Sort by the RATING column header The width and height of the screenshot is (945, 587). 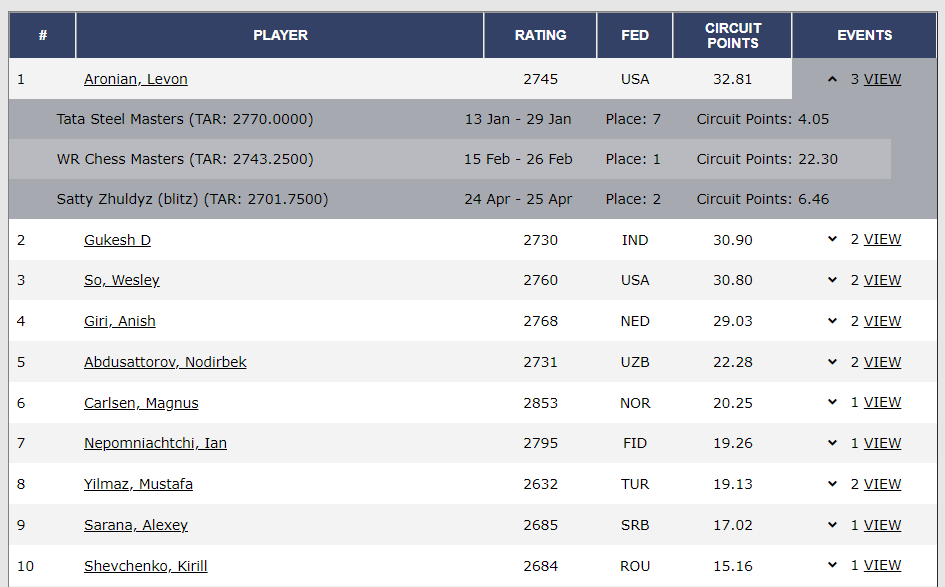540,35
